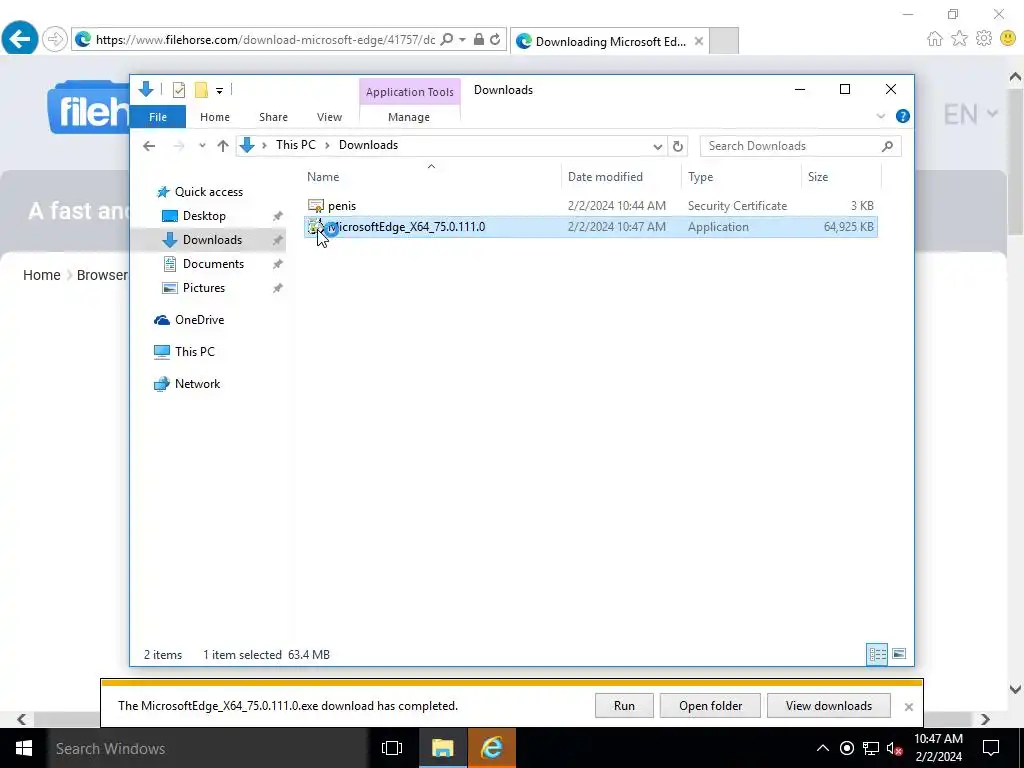Click Downloads in the breadcrumb path
The height and width of the screenshot is (768, 1024).
pos(368,145)
